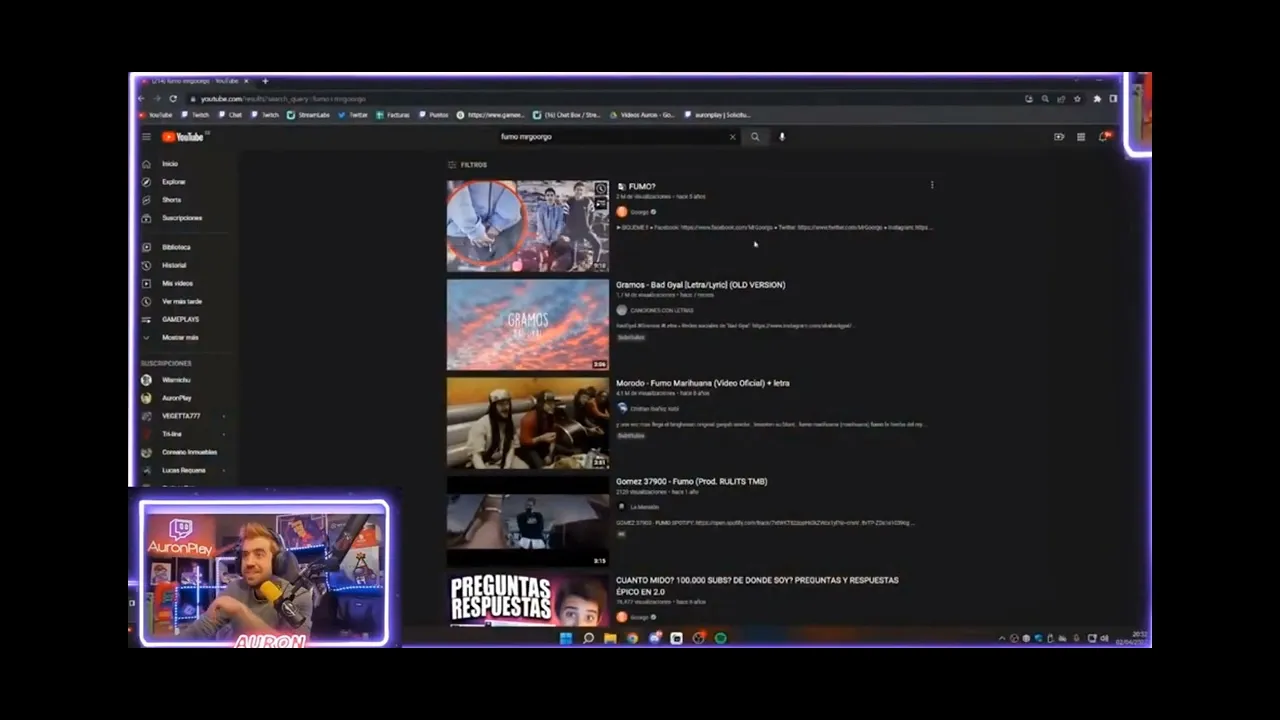Open the PREGUNTAS RESPUESTAS video thumbnail
Viewport: 1280px width, 720px height.
coord(527,600)
